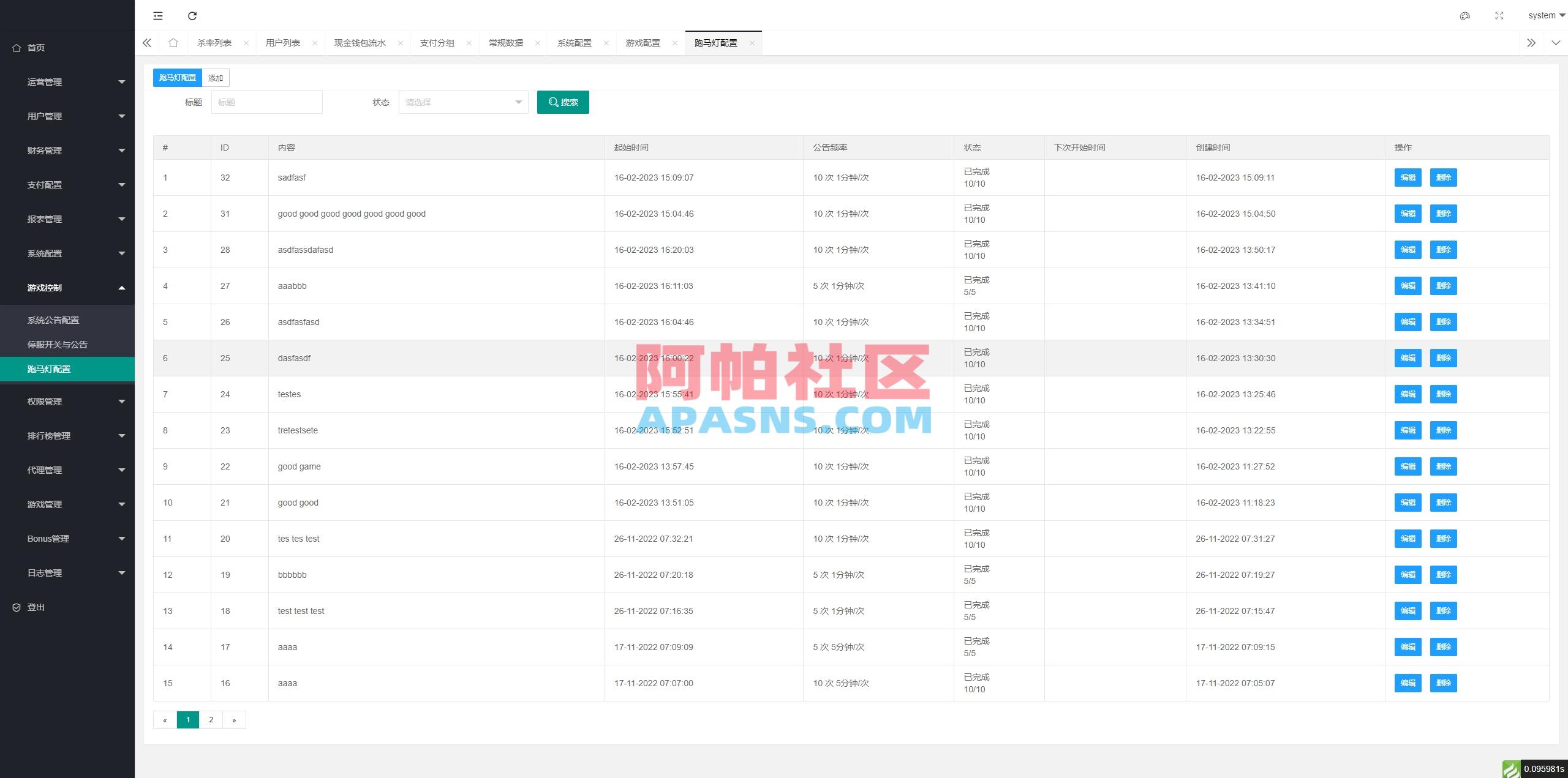Open 停服开关与公告 from the sidebar
The height and width of the screenshot is (778, 1568).
[57, 344]
